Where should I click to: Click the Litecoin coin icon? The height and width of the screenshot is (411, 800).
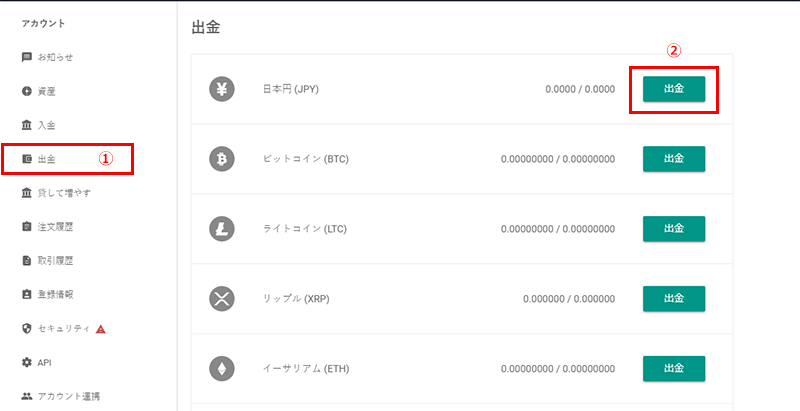pyautogui.click(x=221, y=229)
